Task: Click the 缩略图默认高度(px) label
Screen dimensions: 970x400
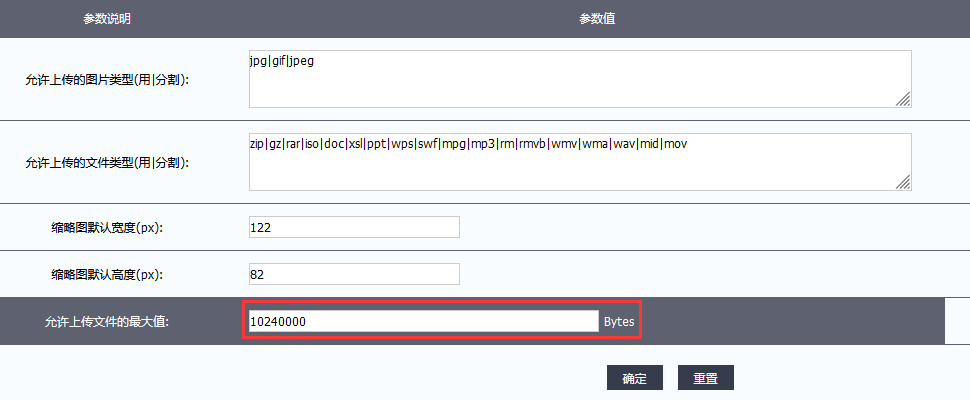Action: 107,274
